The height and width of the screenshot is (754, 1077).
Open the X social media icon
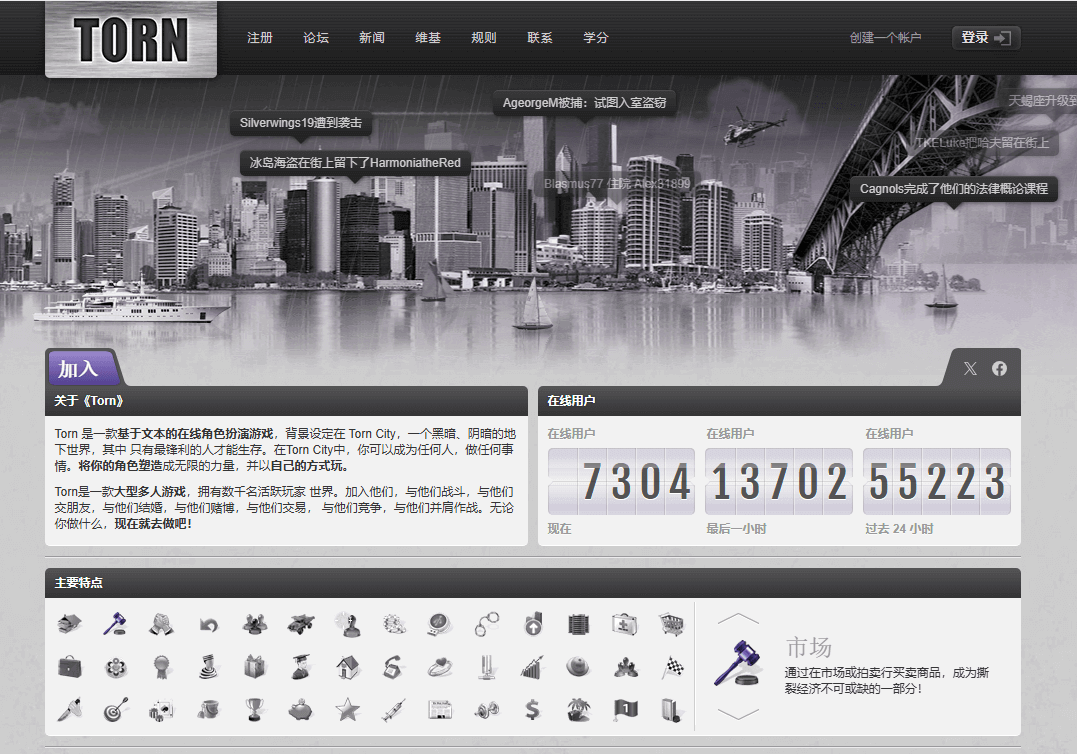pyautogui.click(x=970, y=369)
